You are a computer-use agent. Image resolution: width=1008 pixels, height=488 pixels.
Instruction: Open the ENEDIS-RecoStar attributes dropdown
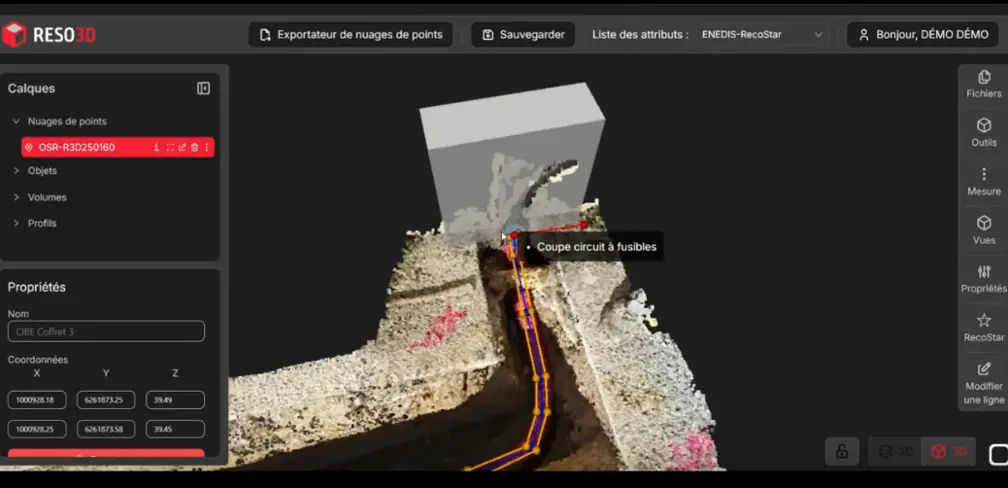pos(763,35)
